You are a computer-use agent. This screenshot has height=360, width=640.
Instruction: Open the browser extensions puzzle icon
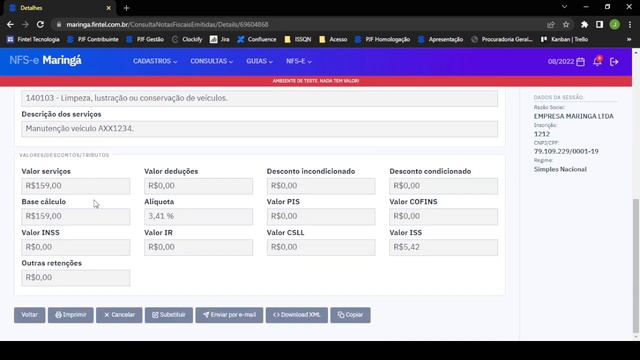pos(584,24)
